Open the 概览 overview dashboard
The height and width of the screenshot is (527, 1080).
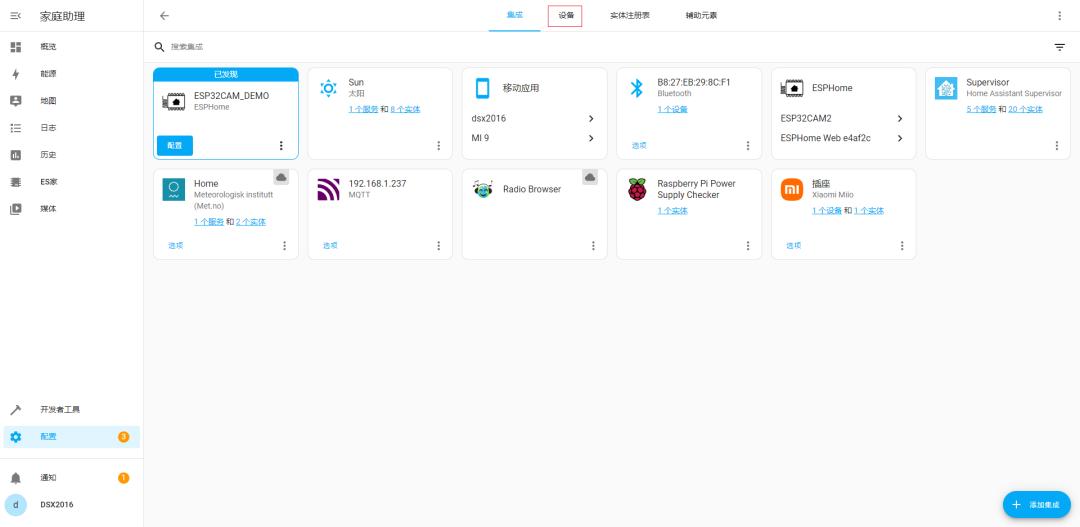(72, 47)
